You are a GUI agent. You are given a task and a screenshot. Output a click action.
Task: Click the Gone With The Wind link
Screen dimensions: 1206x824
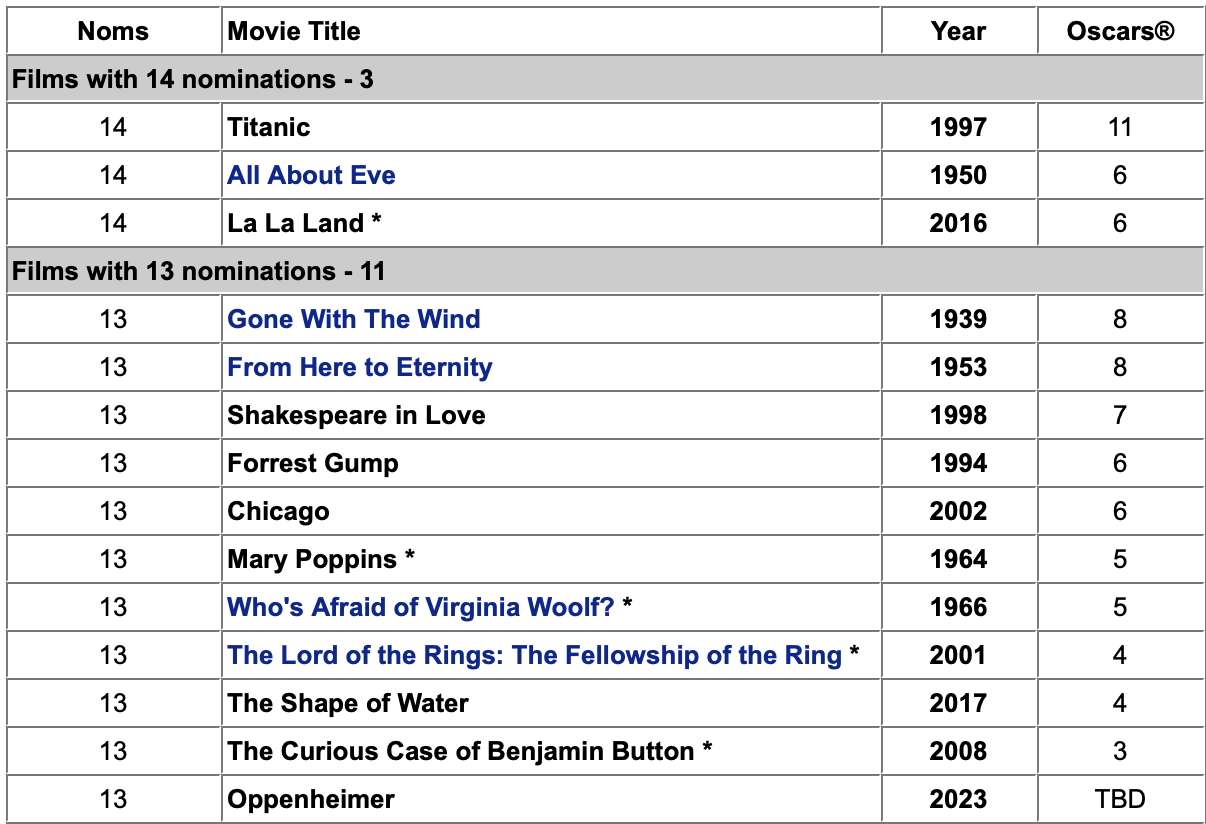(354, 319)
